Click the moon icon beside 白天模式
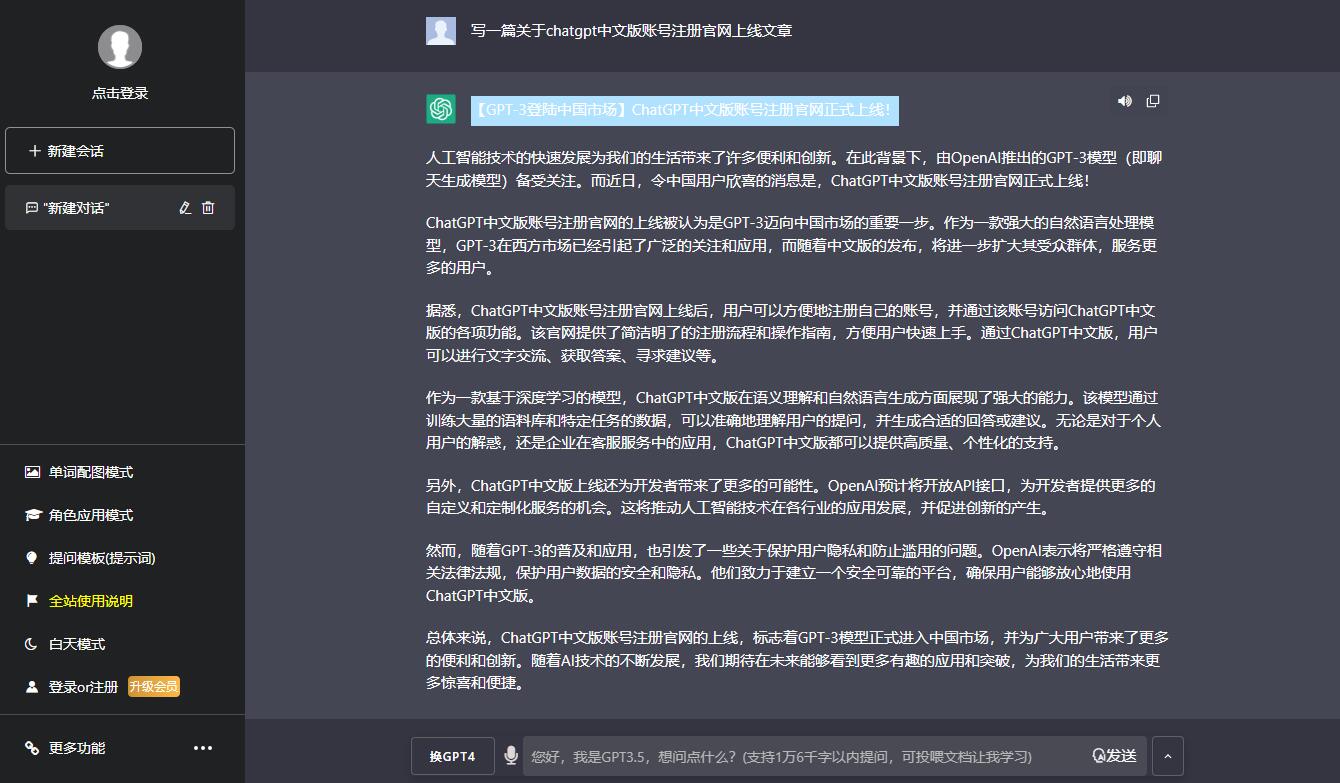The width and height of the screenshot is (1340, 783). [31, 644]
